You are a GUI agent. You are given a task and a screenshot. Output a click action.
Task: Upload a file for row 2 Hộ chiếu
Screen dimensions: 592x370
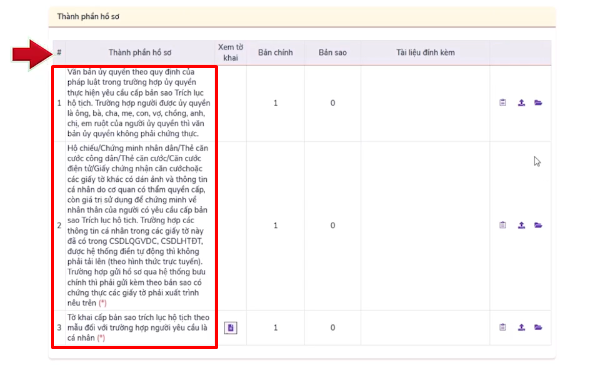click(x=521, y=225)
